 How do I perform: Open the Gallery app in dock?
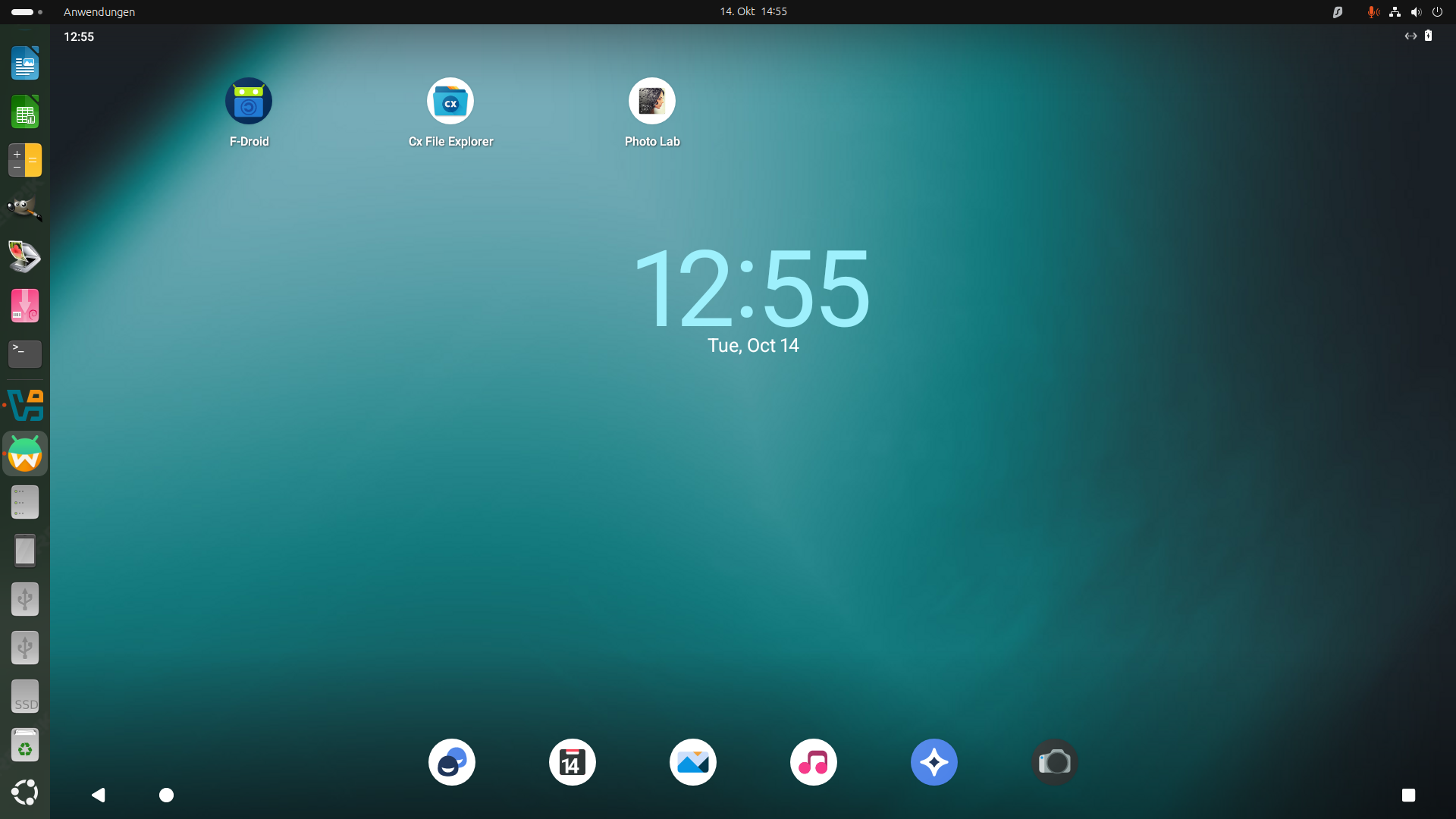click(693, 762)
